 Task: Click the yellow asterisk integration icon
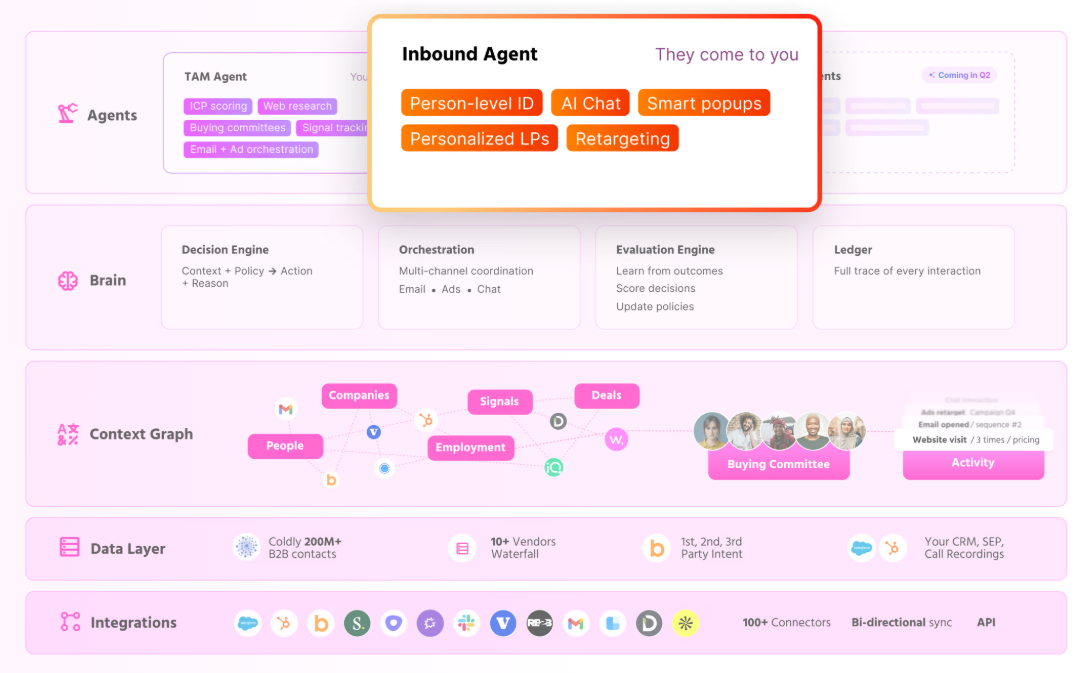(685, 623)
